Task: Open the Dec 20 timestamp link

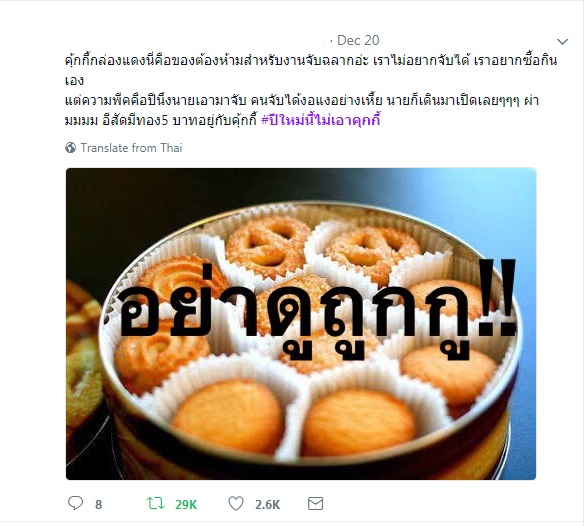Action: coord(358,40)
